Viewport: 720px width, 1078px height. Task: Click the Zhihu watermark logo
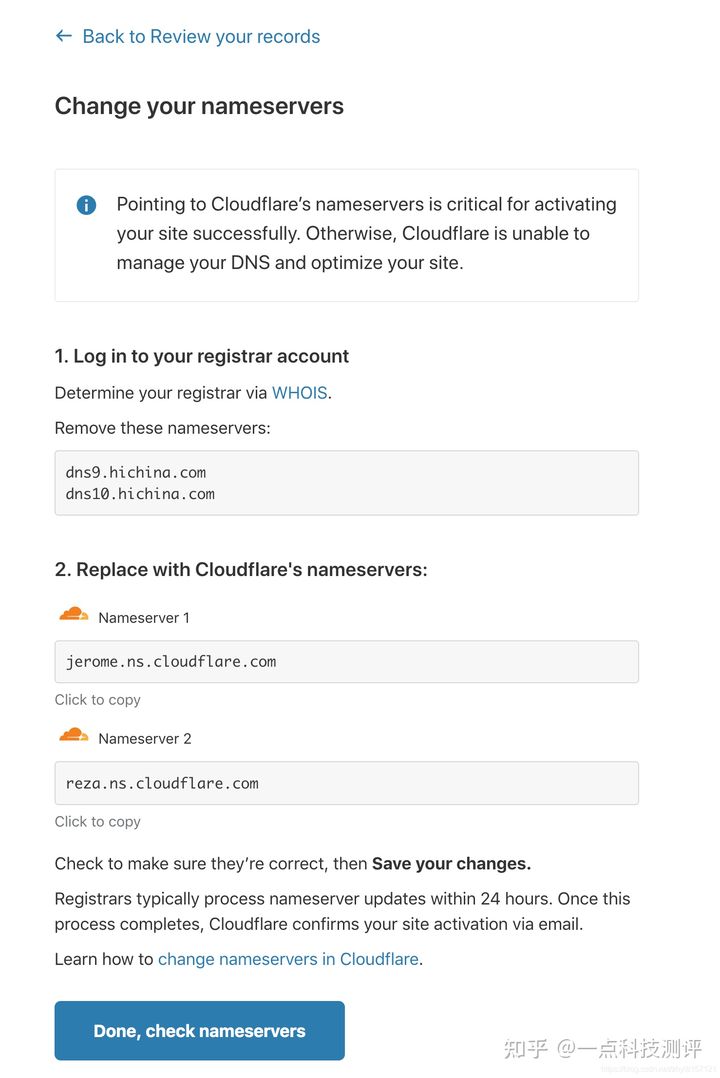coord(526,1049)
